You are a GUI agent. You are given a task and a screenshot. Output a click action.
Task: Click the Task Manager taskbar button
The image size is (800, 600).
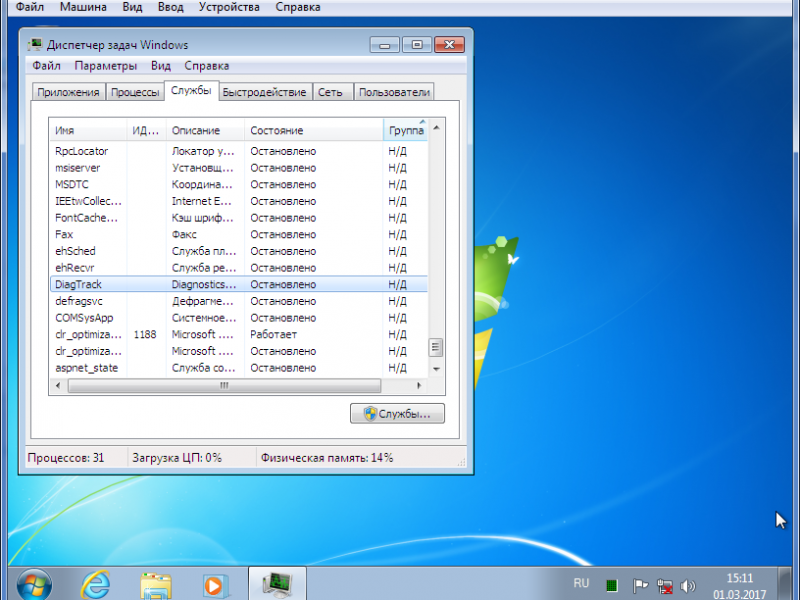click(x=277, y=584)
